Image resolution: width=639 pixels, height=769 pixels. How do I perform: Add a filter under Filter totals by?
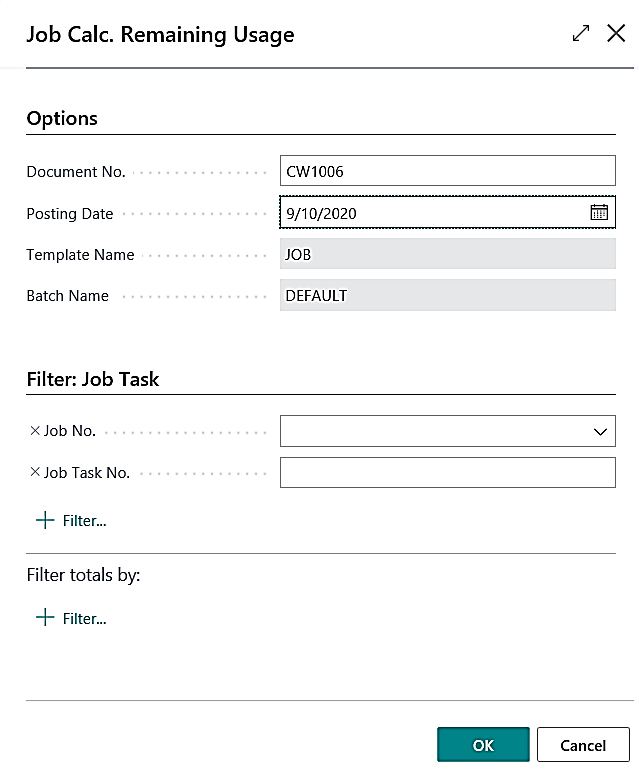[x=71, y=619]
